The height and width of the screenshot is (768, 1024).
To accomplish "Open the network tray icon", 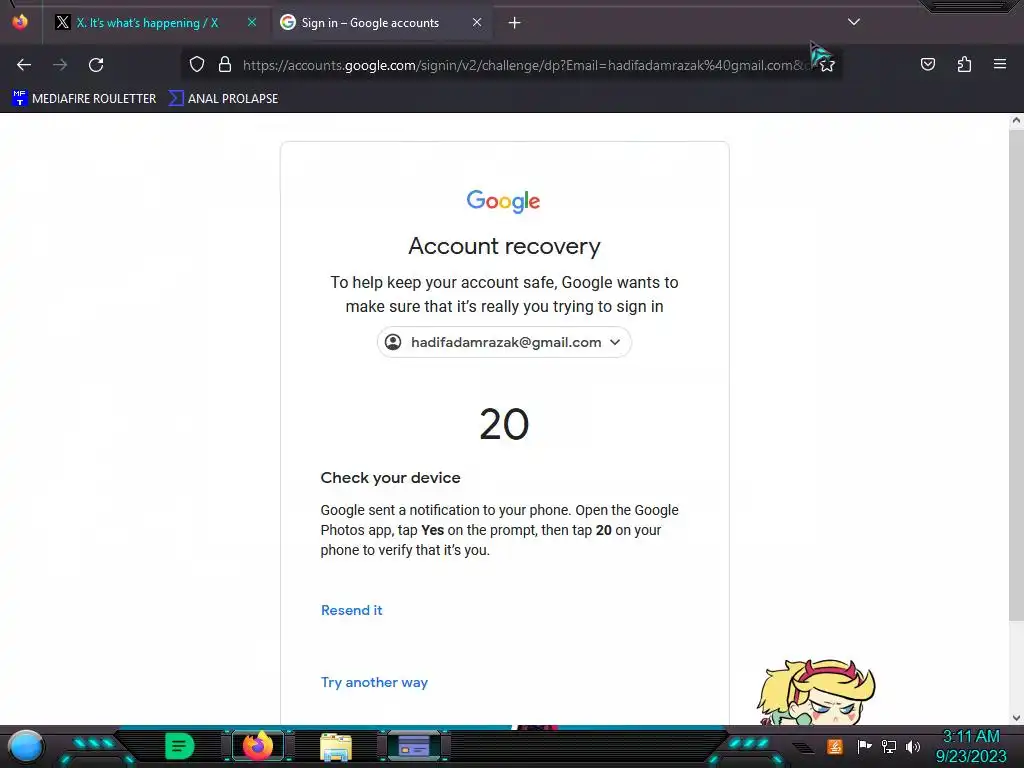I will [x=888, y=746].
